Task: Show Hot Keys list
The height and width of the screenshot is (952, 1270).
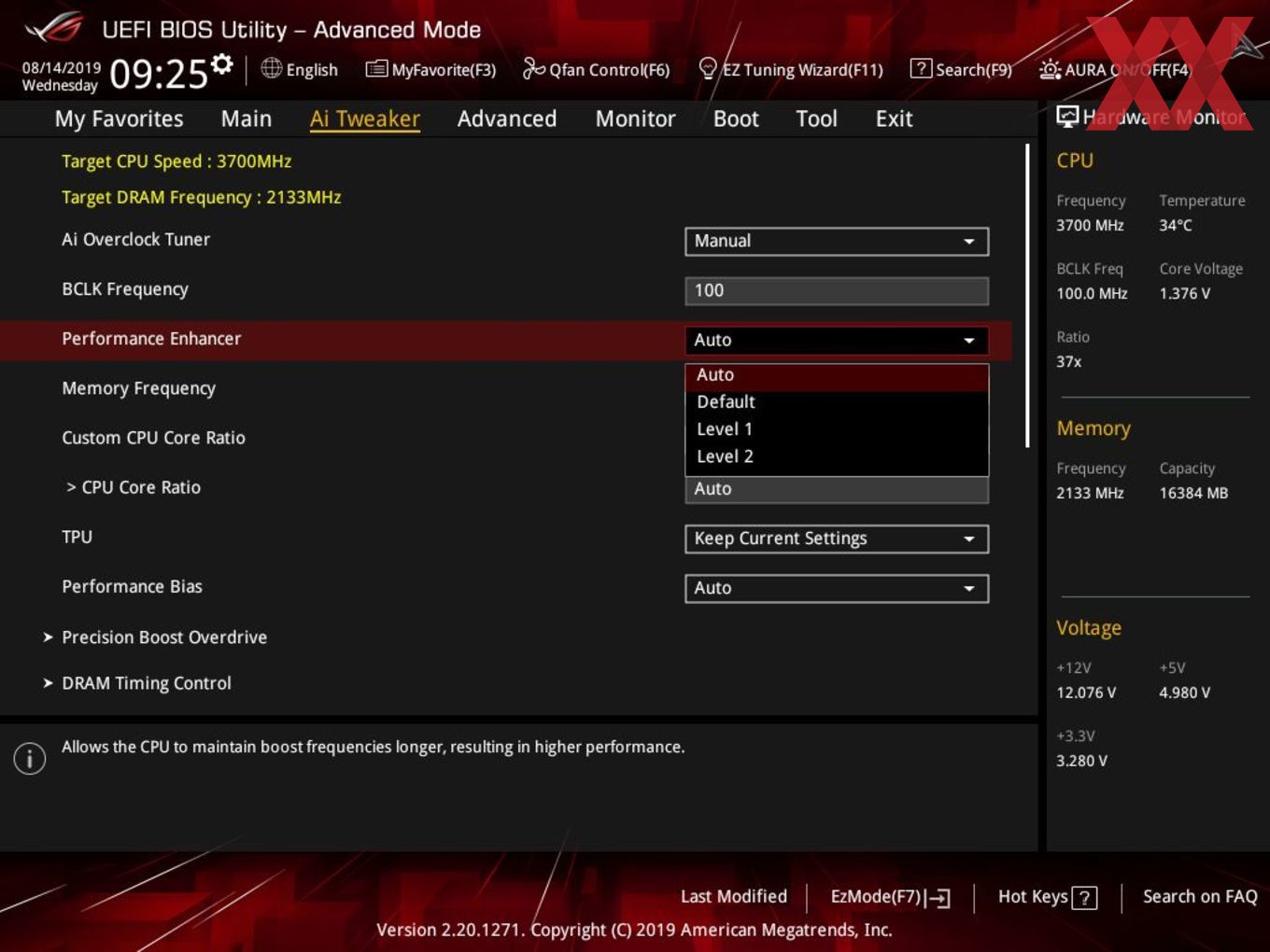Action: [1047, 898]
